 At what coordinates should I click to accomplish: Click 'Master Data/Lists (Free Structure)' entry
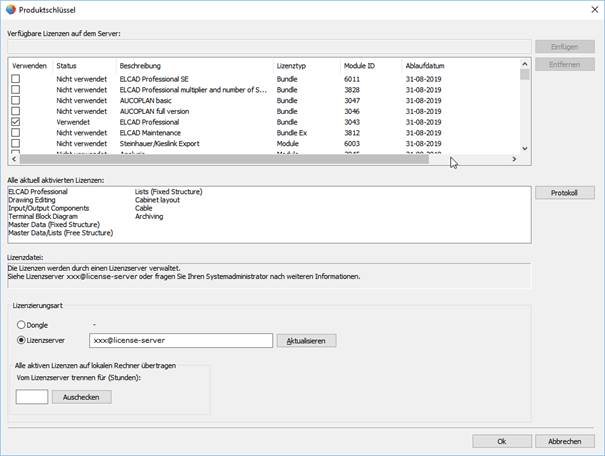[61, 233]
